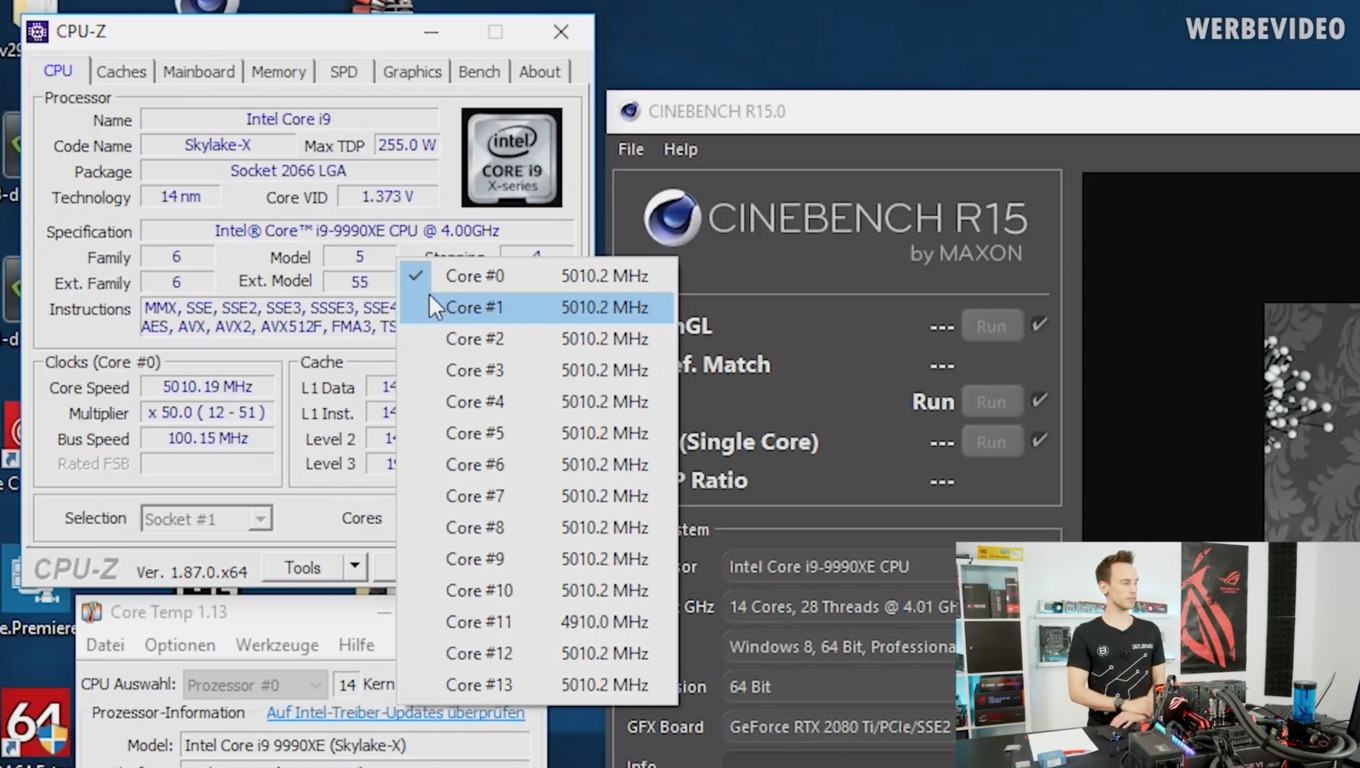Viewport: 1360px width, 768px height.
Task: Choose Core #9 in the list
Action: (x=537, y=559)
